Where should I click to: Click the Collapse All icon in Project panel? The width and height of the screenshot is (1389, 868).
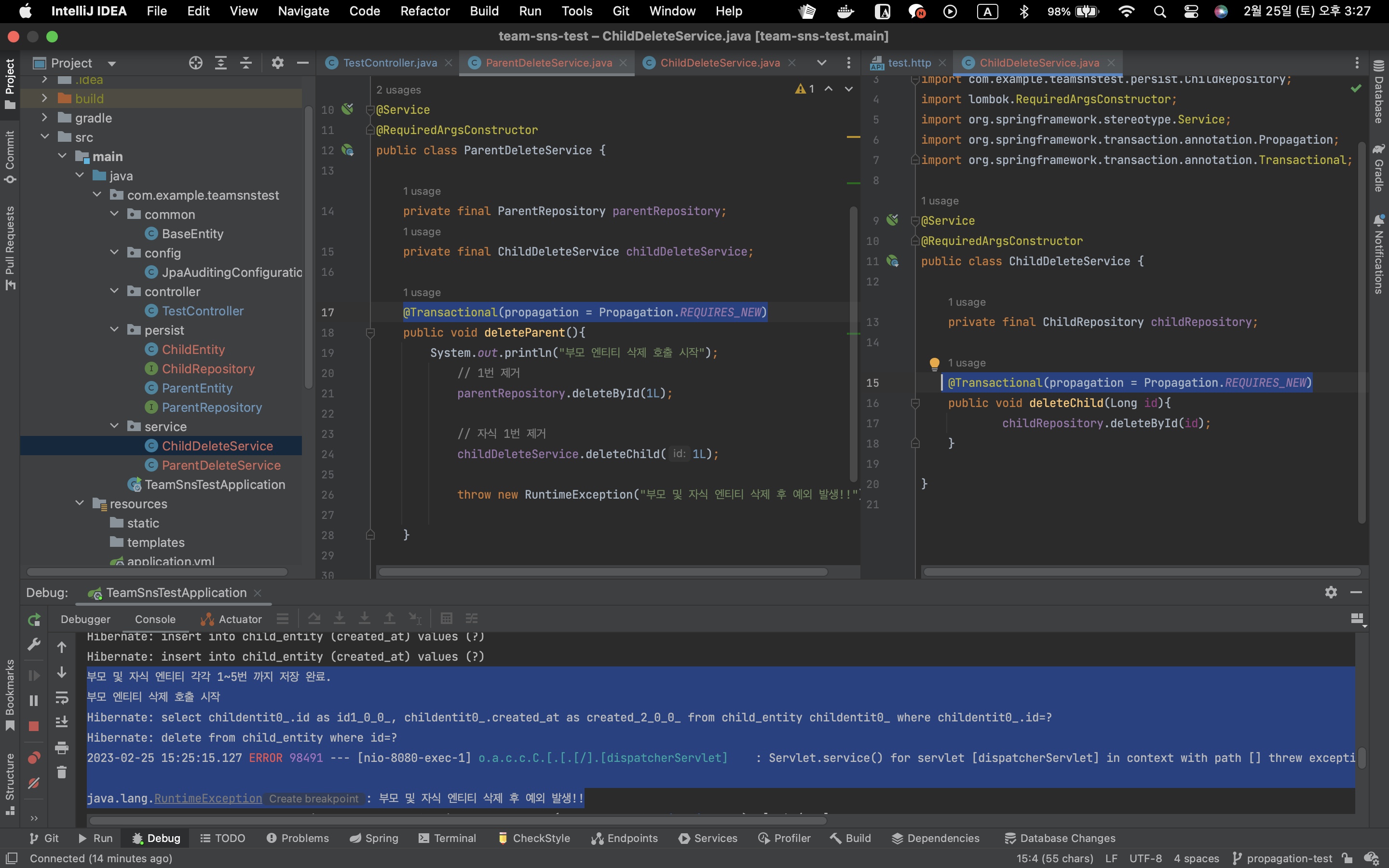[245, 63]
